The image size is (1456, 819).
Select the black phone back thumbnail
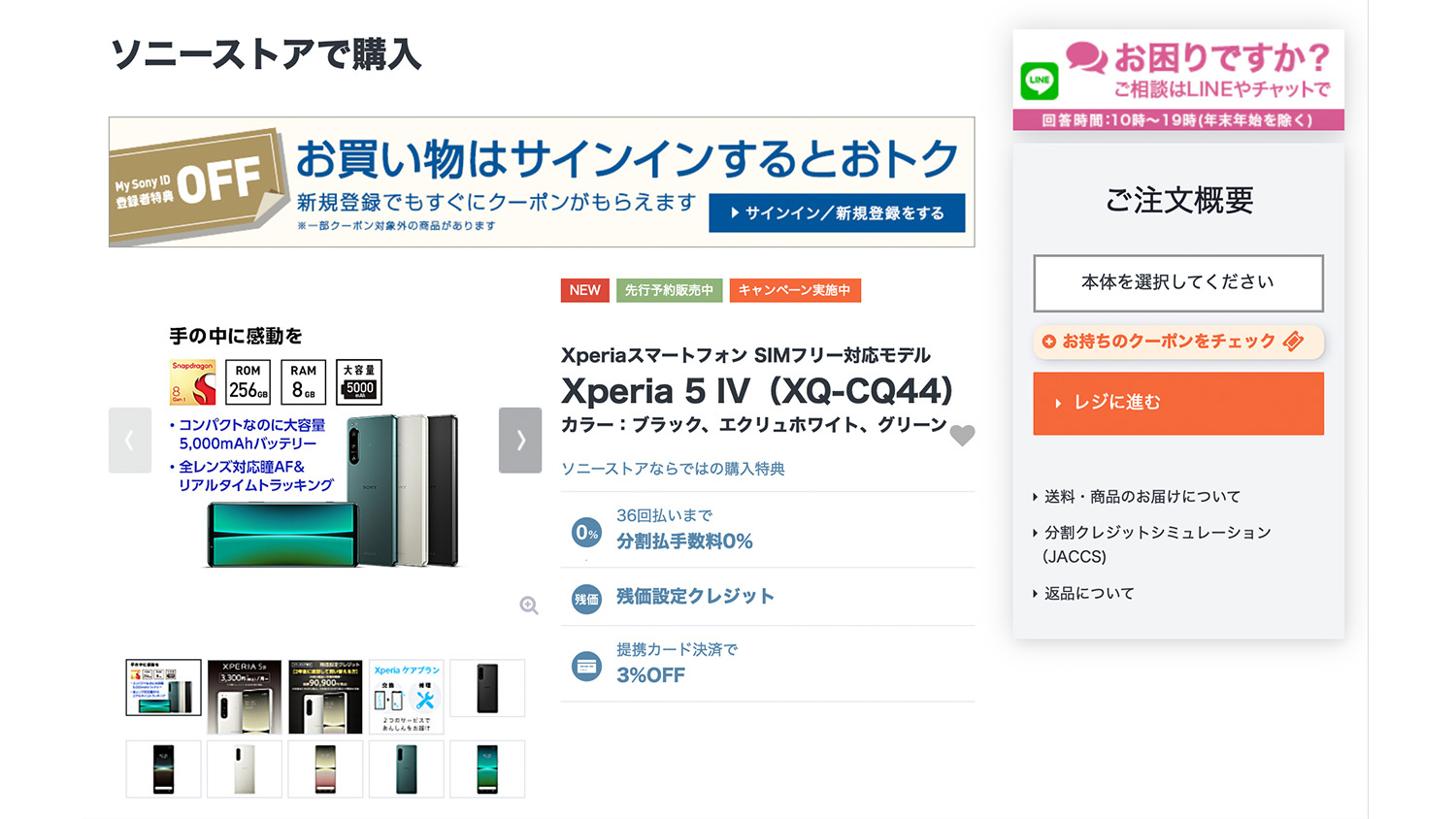point(487,688)
